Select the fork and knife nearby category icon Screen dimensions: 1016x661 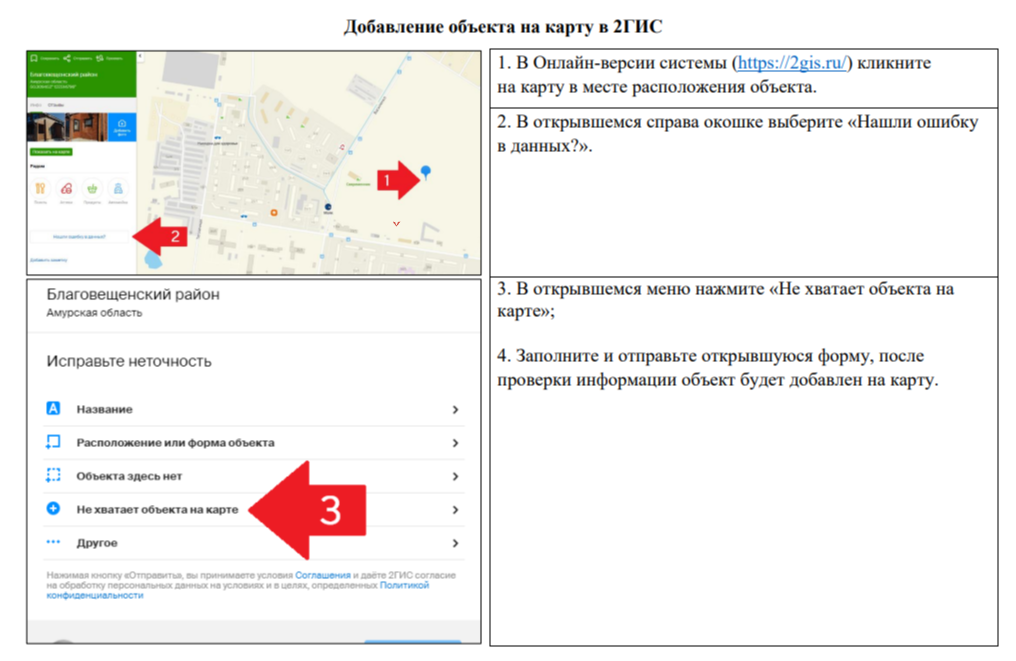(x=40, y=189)
